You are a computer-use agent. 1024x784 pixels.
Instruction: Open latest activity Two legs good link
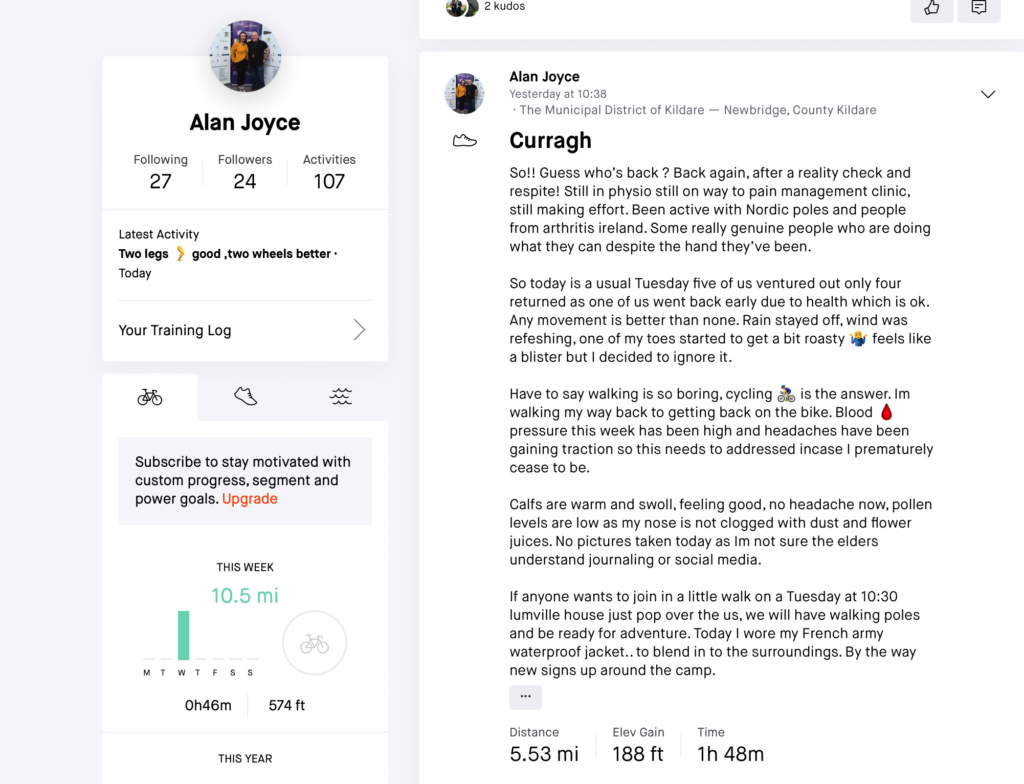coord(225,253)
